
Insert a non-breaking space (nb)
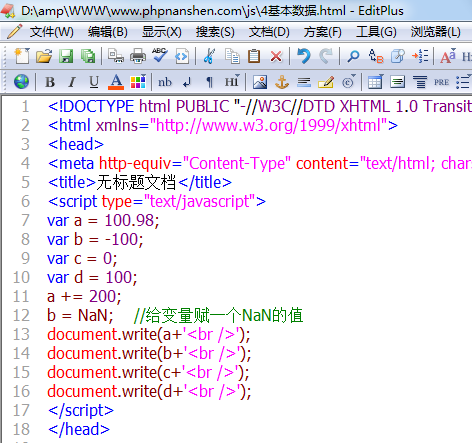pos(165,82)
